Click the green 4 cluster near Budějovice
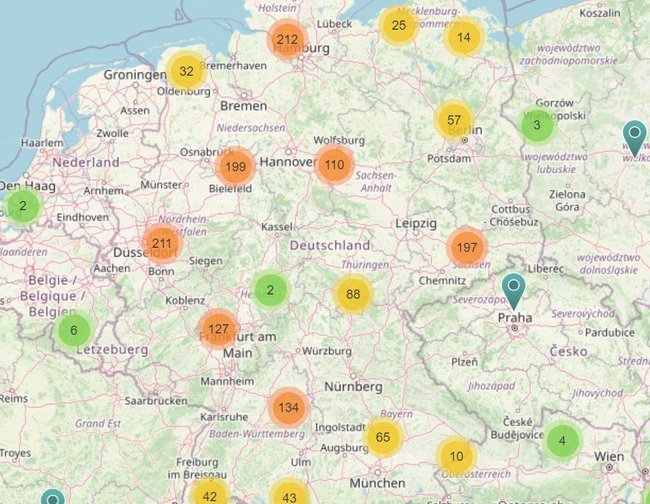The width and height of the screenshot is (650, 504). 562,440
